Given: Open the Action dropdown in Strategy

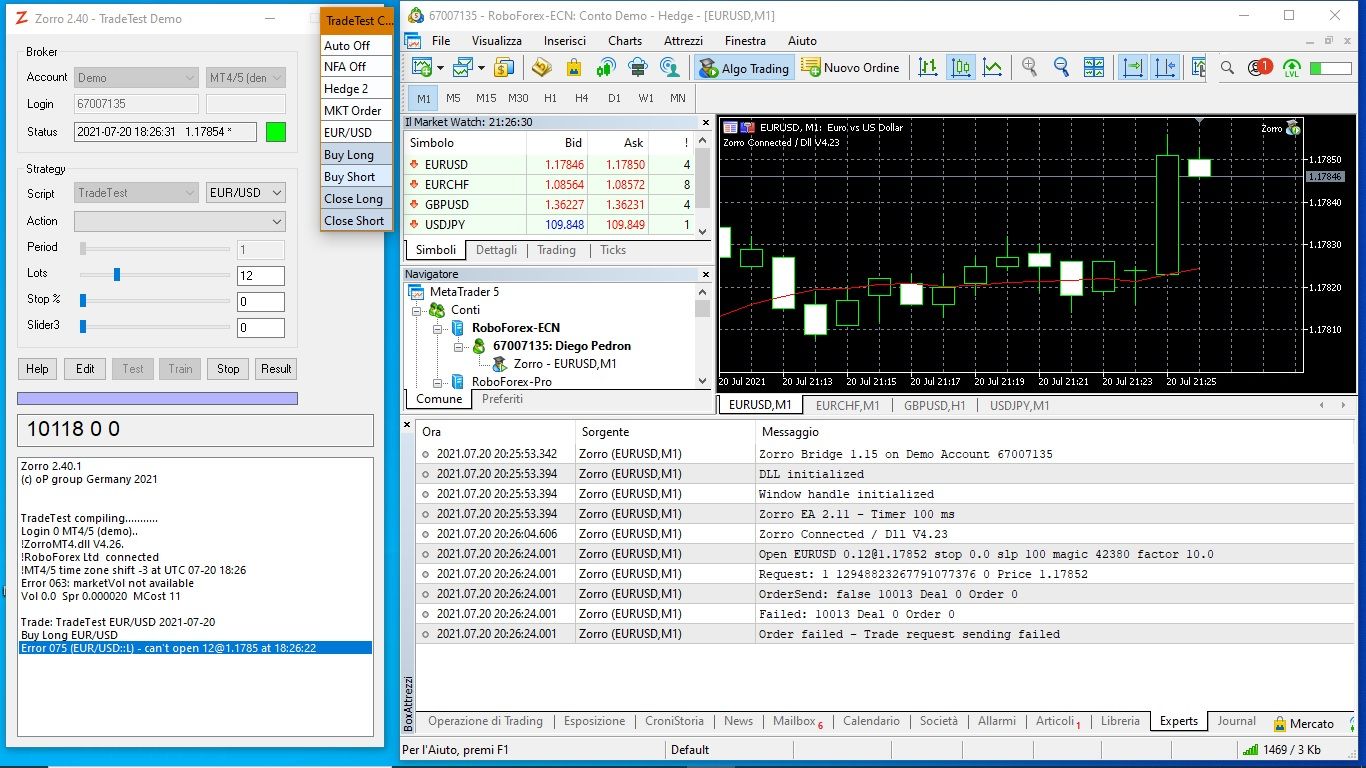Looking at the screenshot, I should 180,221.
